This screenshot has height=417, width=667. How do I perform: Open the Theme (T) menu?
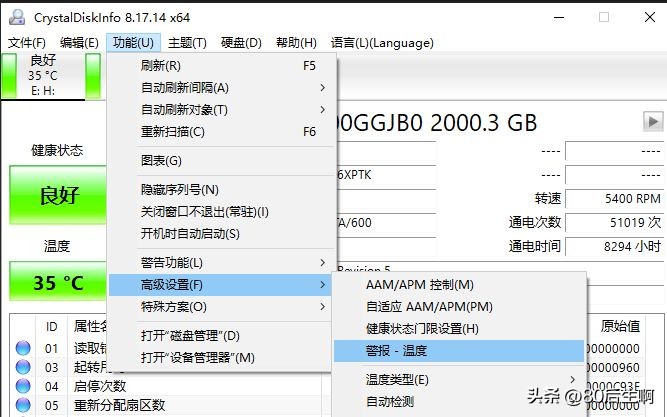[187, 43]
